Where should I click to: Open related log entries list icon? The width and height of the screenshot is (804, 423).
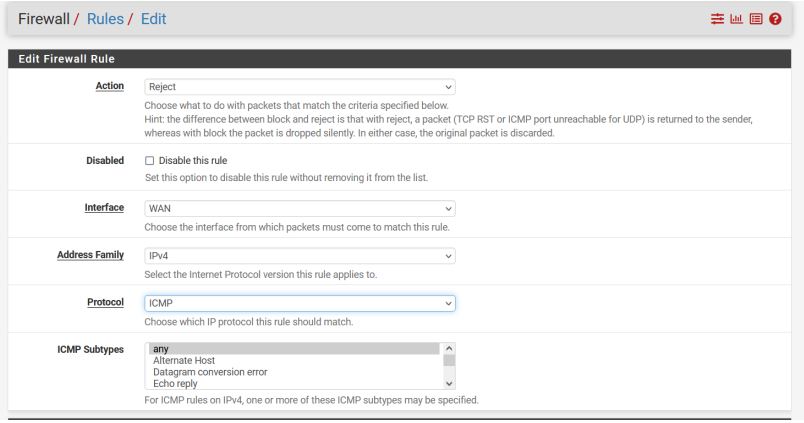(x=756, y=19)
